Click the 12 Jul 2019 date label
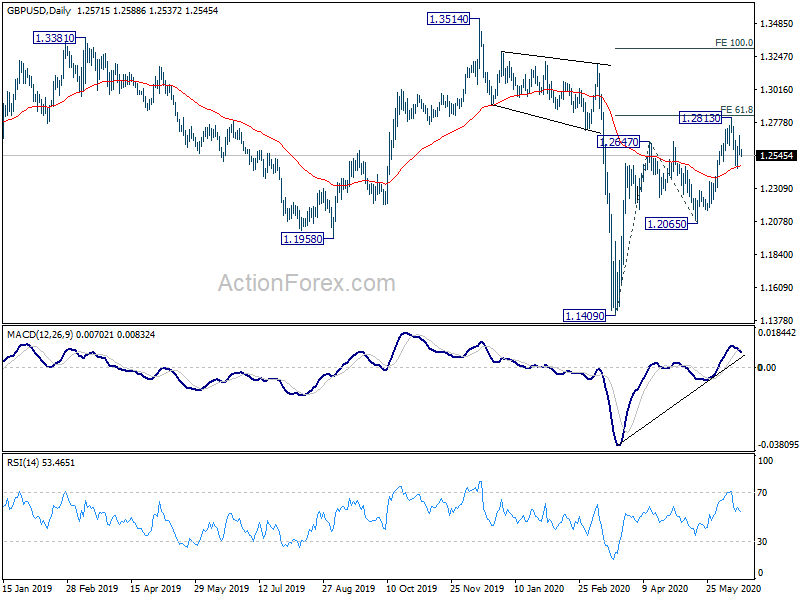This screenshot has width=800, height=600. coord(282,589)
